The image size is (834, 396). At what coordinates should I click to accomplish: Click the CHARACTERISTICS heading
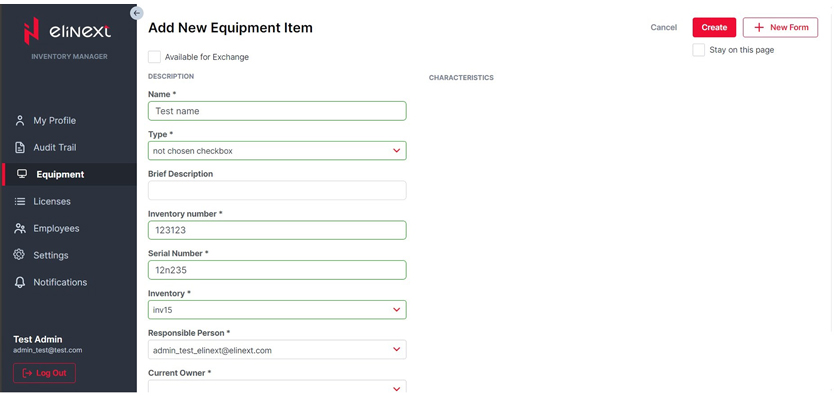pyautogui.click(x=461, y=78)
